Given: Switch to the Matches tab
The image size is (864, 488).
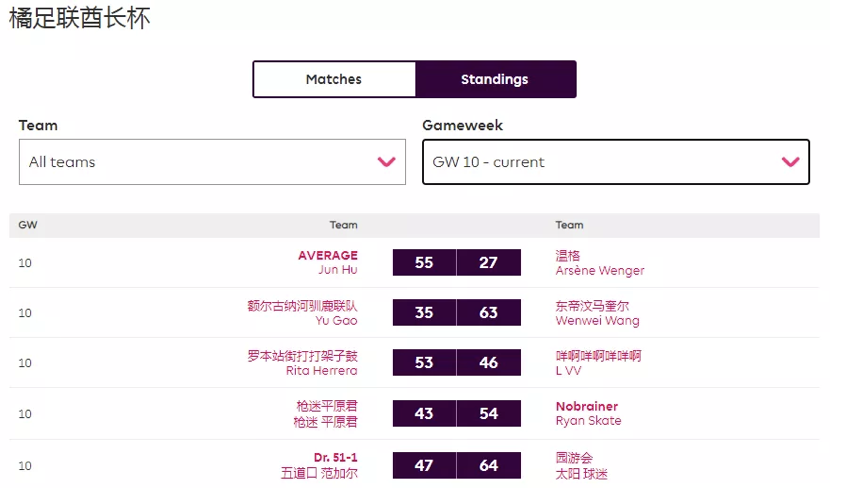Looking at the screenshot, I should point(334,80).
